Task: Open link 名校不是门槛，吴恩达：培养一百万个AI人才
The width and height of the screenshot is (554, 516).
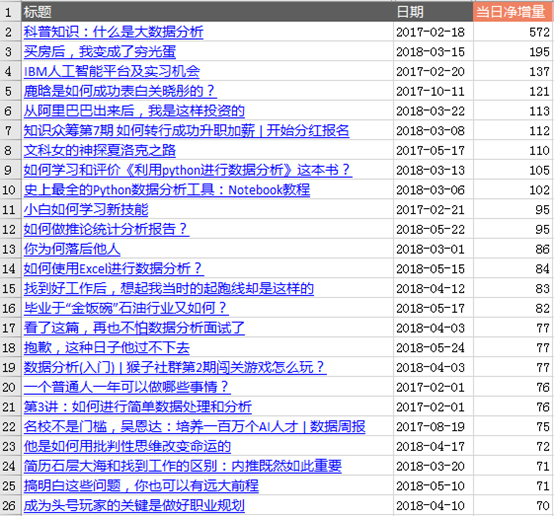Action: pyautogui.click(x=161, y=427)
